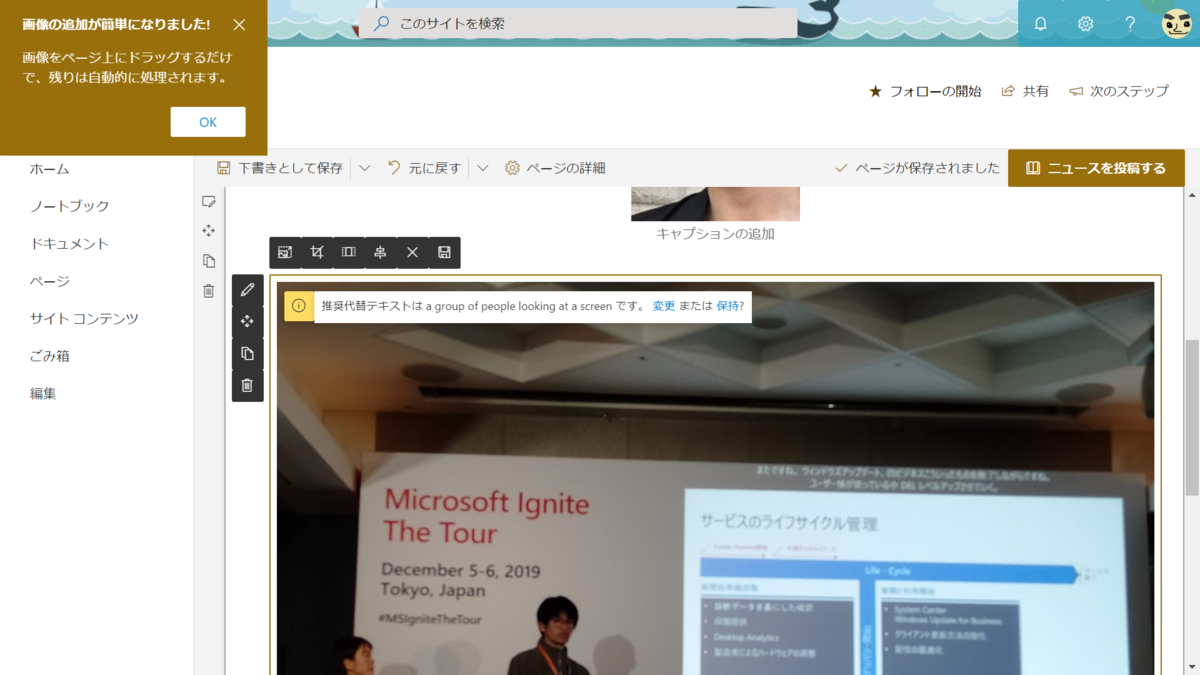
Task: Select the crop tool in image toolbar
Action: pos(317,253)
